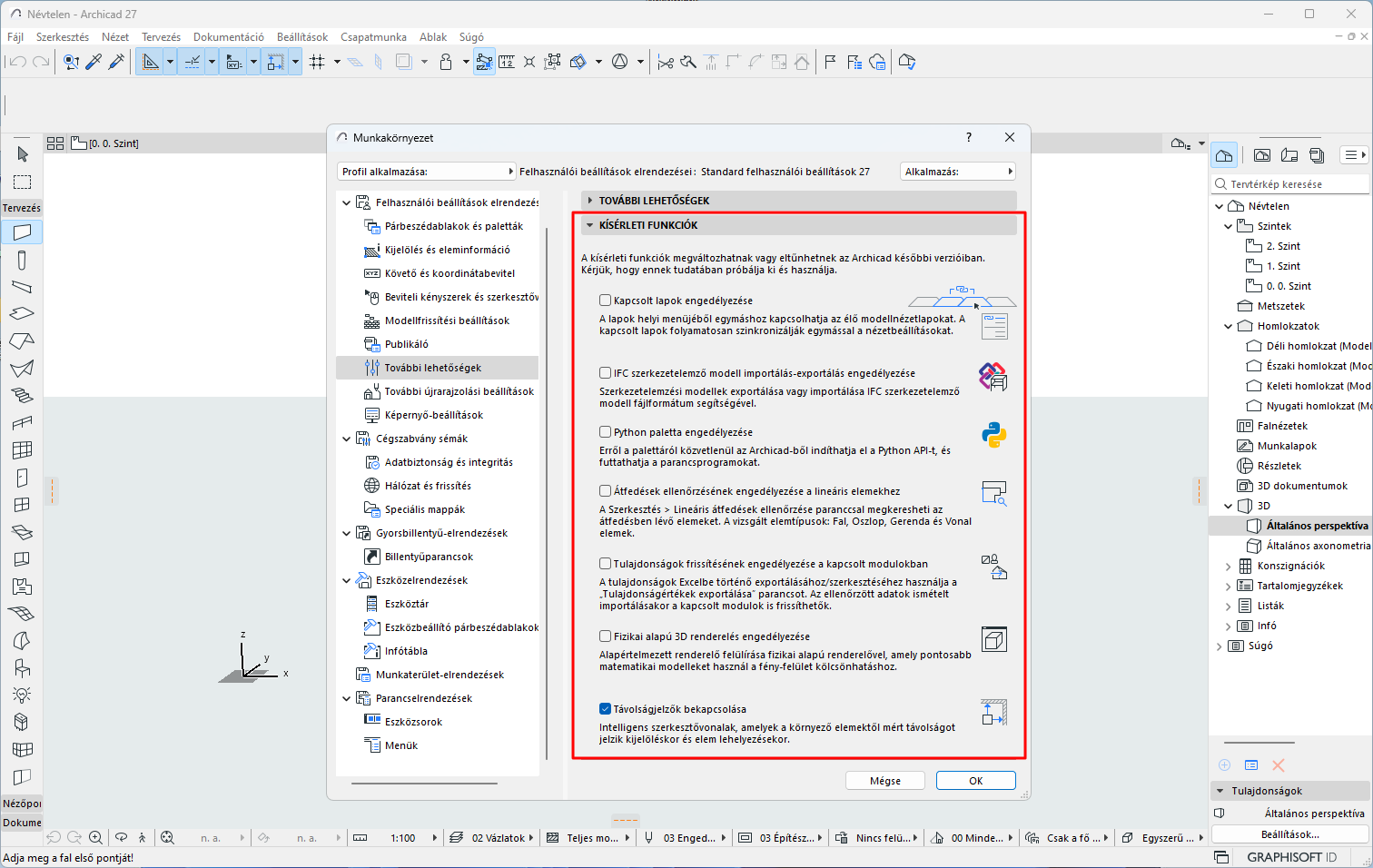Choose the Lamp tool in the toolbox
This screenshot has width=1373, height=868.
[x=23, y=695]
